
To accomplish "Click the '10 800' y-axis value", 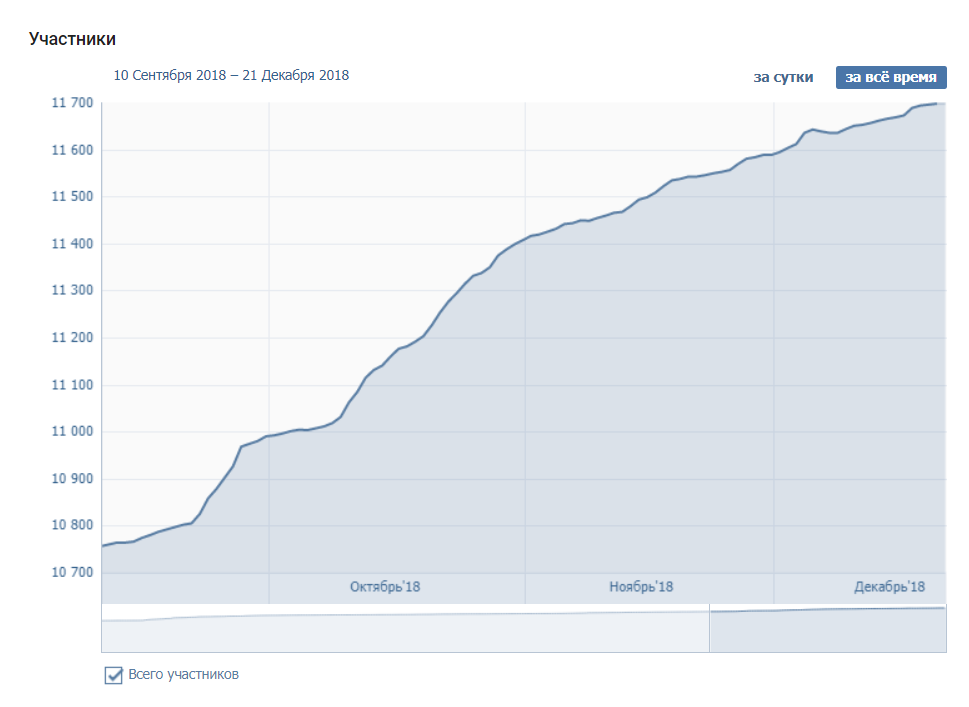I will (72, 525).
